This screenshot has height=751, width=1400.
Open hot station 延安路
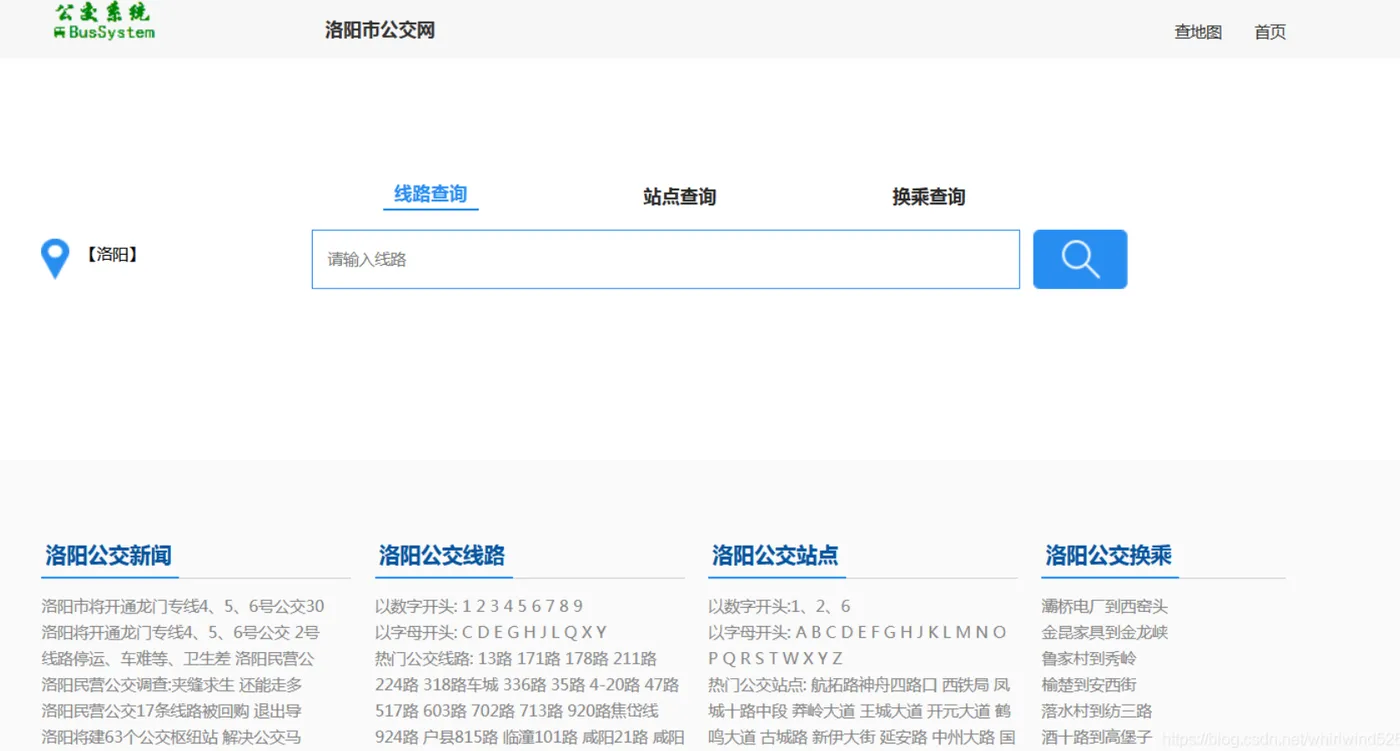(903, 737)
